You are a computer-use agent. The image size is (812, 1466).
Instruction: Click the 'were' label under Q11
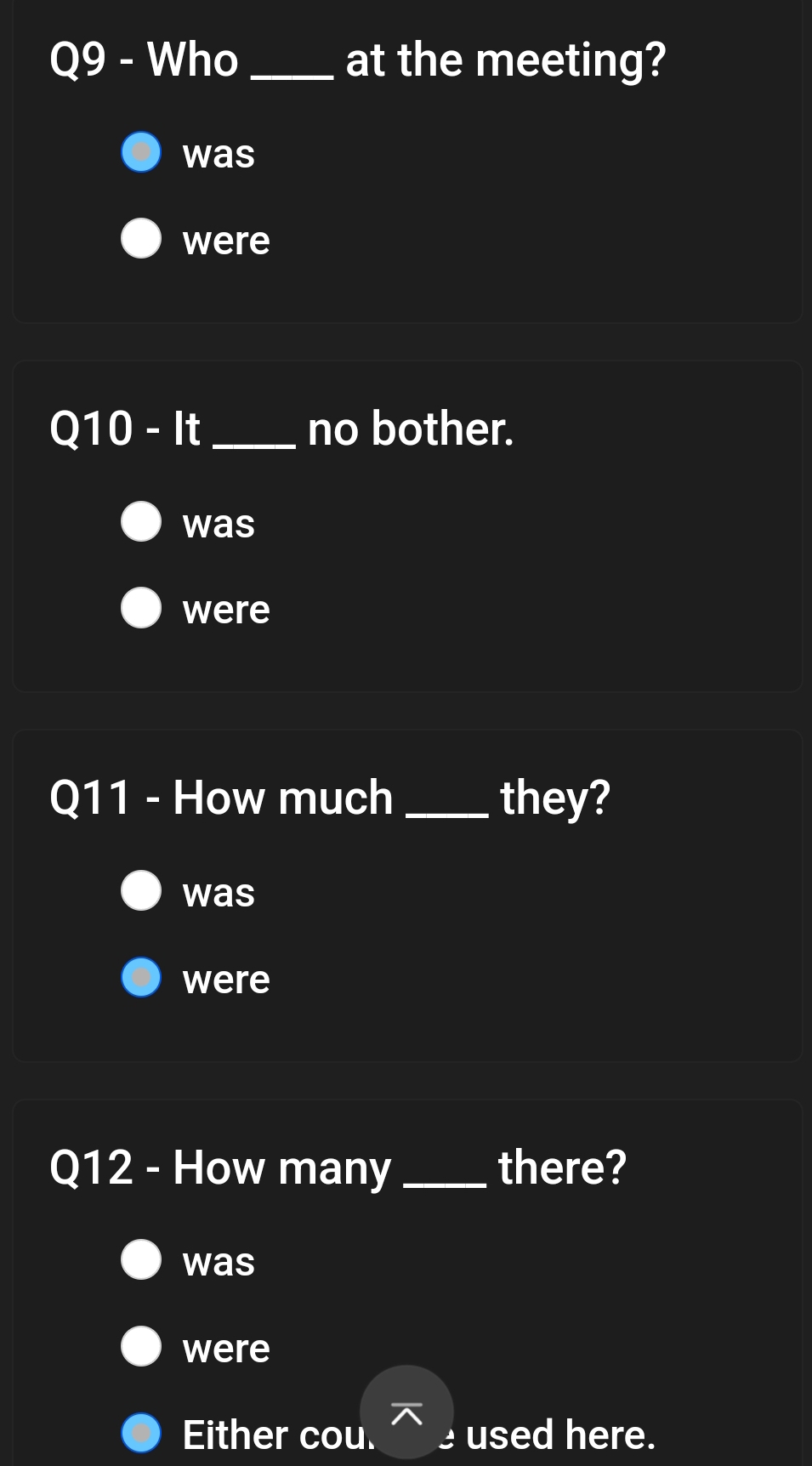tap(226, 979)
